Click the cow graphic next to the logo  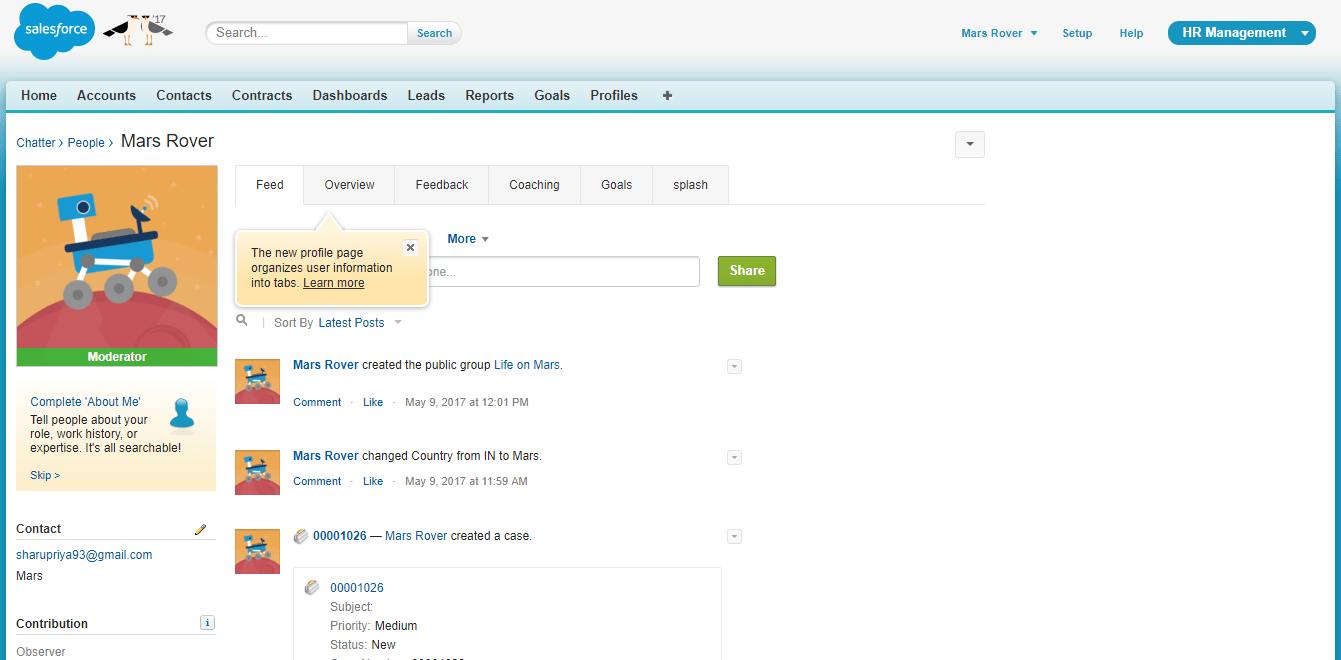click(138, 30)
